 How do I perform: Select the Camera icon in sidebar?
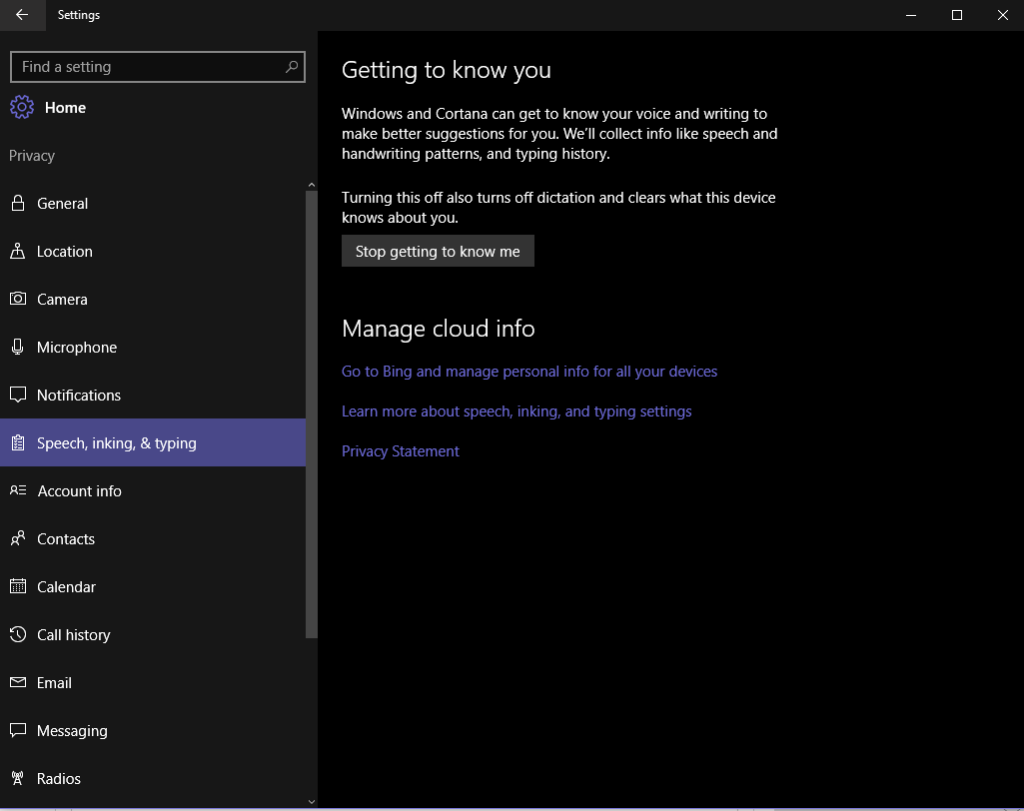[17, 299]
